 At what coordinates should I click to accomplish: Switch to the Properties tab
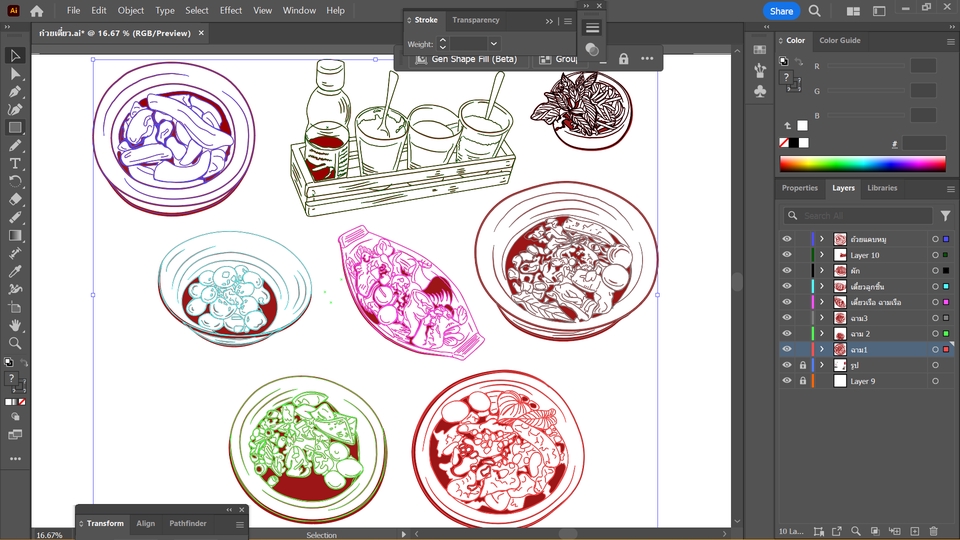(800, 188)
